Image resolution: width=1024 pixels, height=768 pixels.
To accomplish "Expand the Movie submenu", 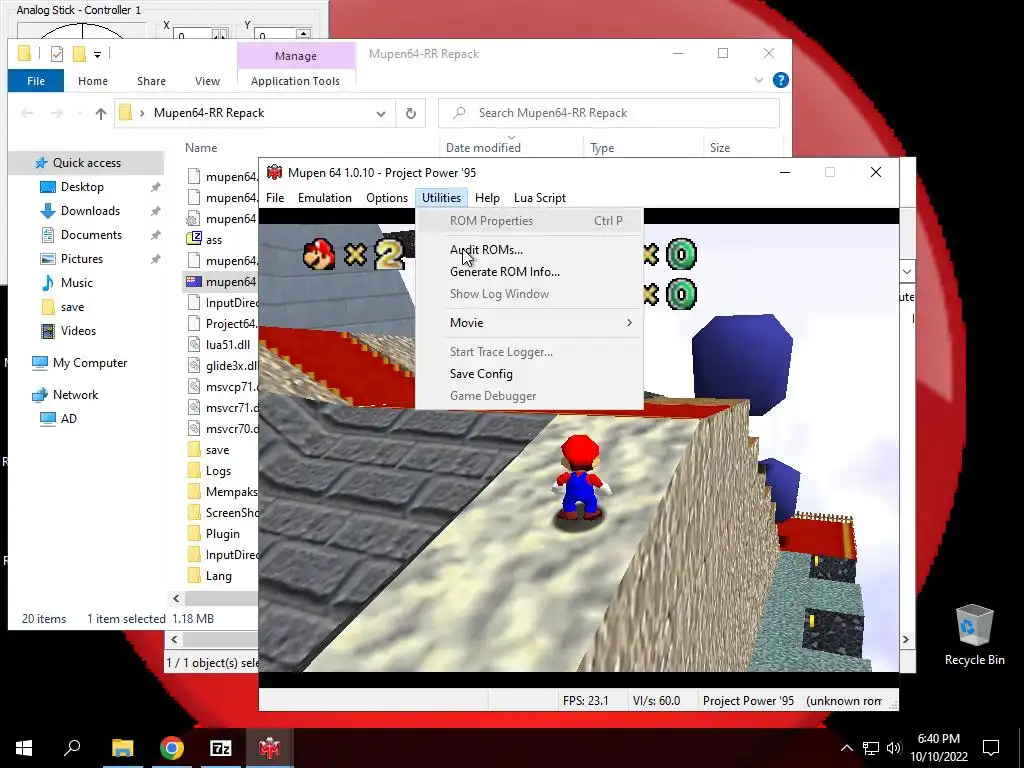I will coord(529,323).
